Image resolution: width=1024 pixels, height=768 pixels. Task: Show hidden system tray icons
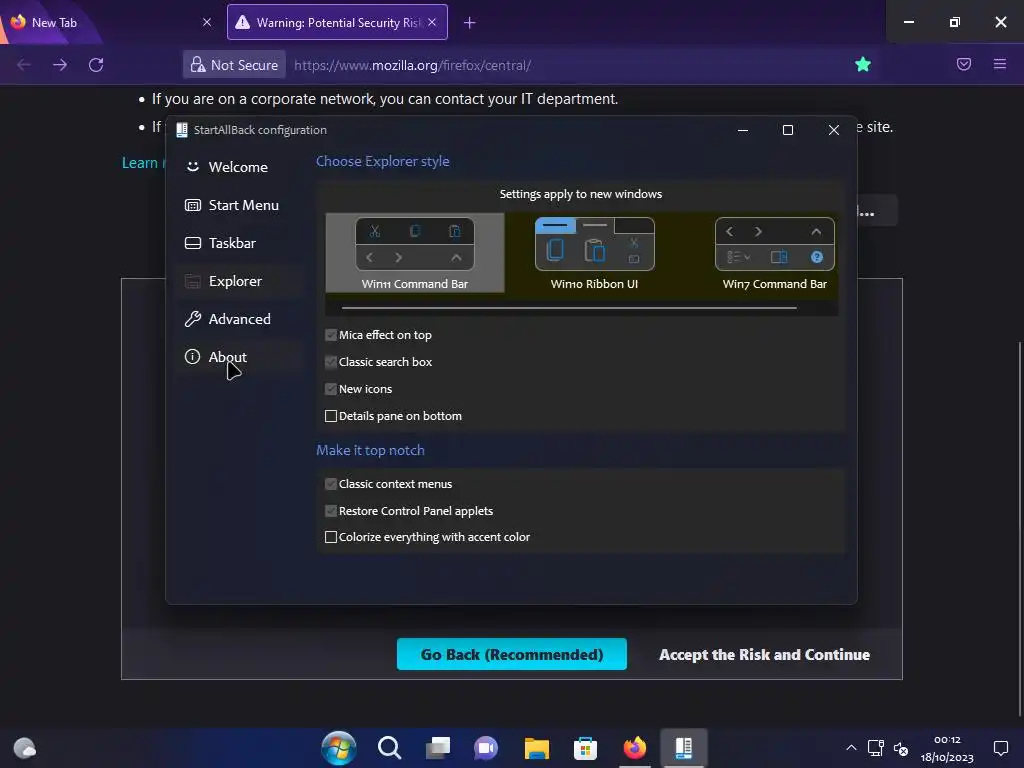851,748
